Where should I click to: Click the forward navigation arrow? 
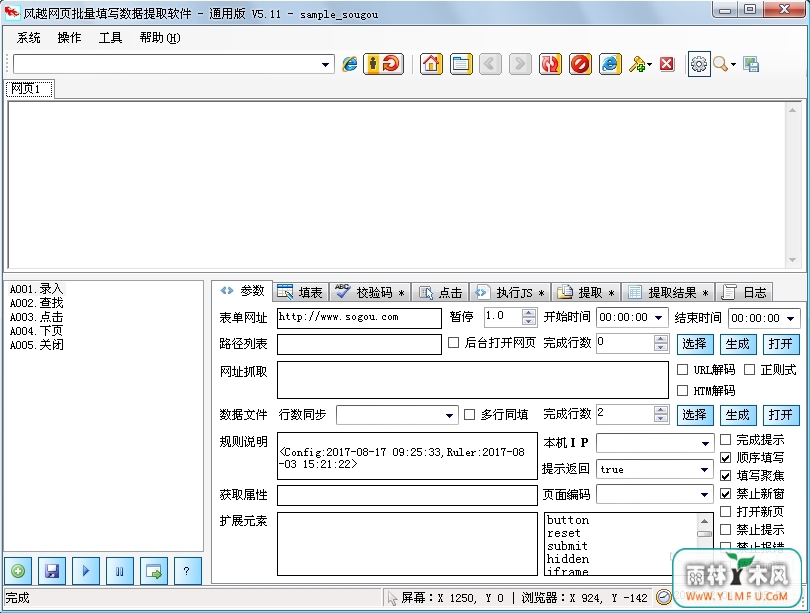point(520,64)
